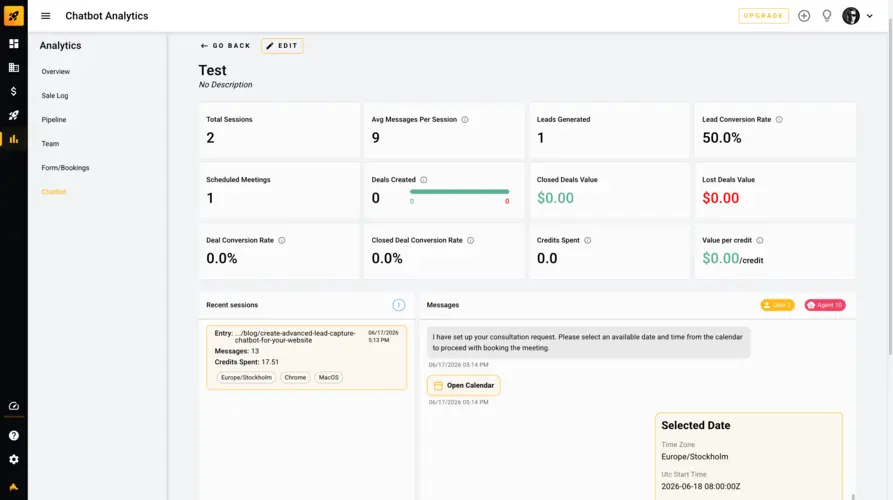Click the UPGRADE button
The width and height of the screenshot is (893, 500).
763,16
